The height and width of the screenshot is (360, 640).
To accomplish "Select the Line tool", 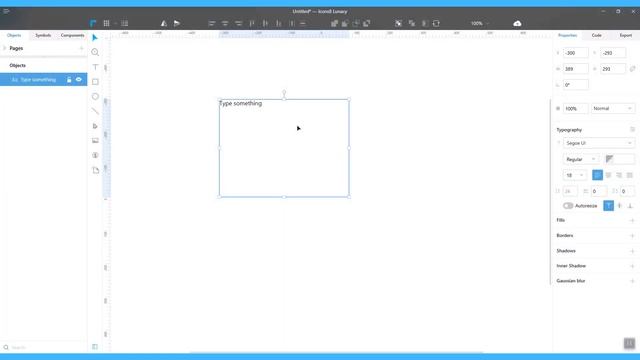I will (95, 111).
